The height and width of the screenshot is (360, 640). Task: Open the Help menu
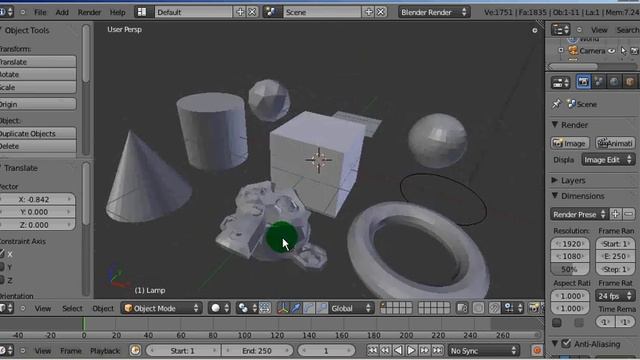click(118, 12)
